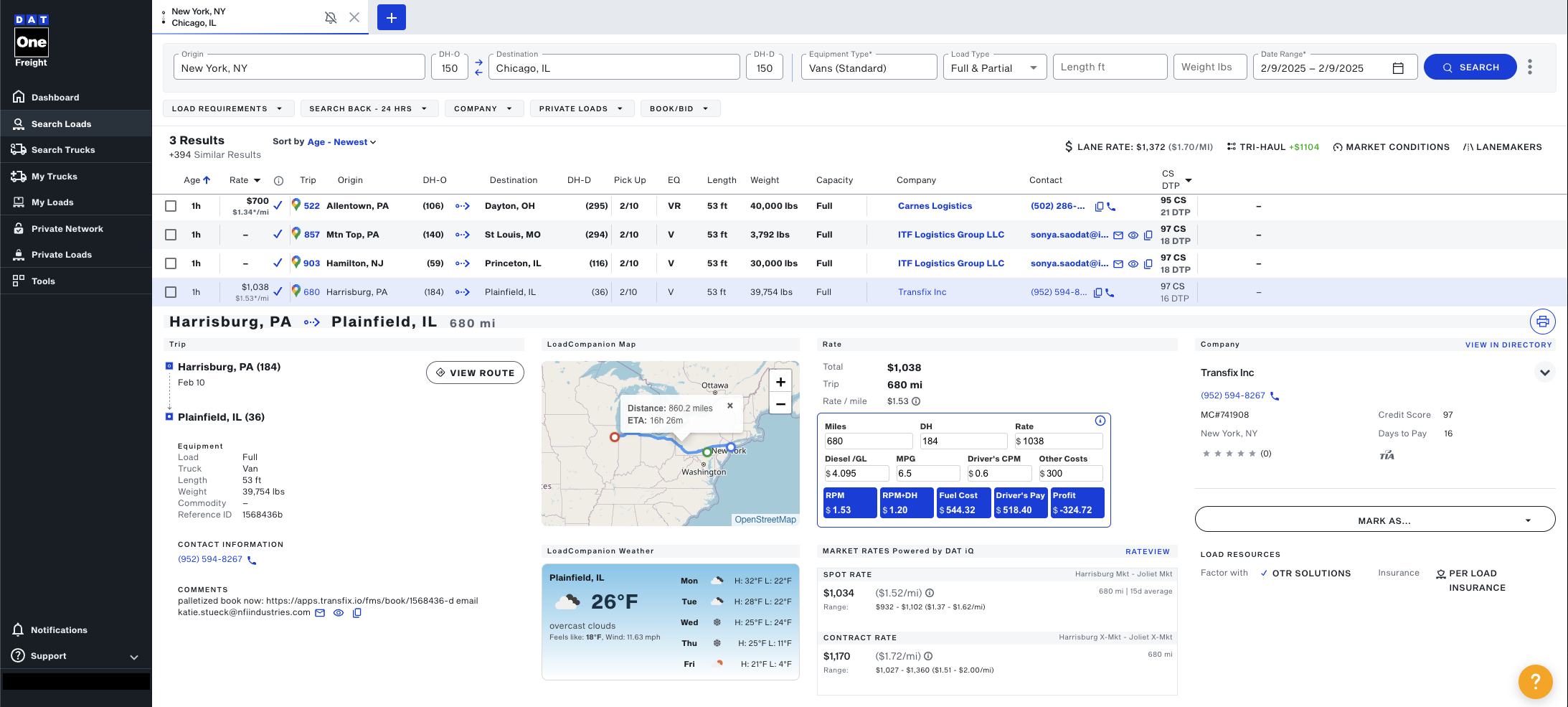This screenshot has width=1568, height=707.
Task: Zoom in on the LoadCompanion map
Action: click(780, 382)
